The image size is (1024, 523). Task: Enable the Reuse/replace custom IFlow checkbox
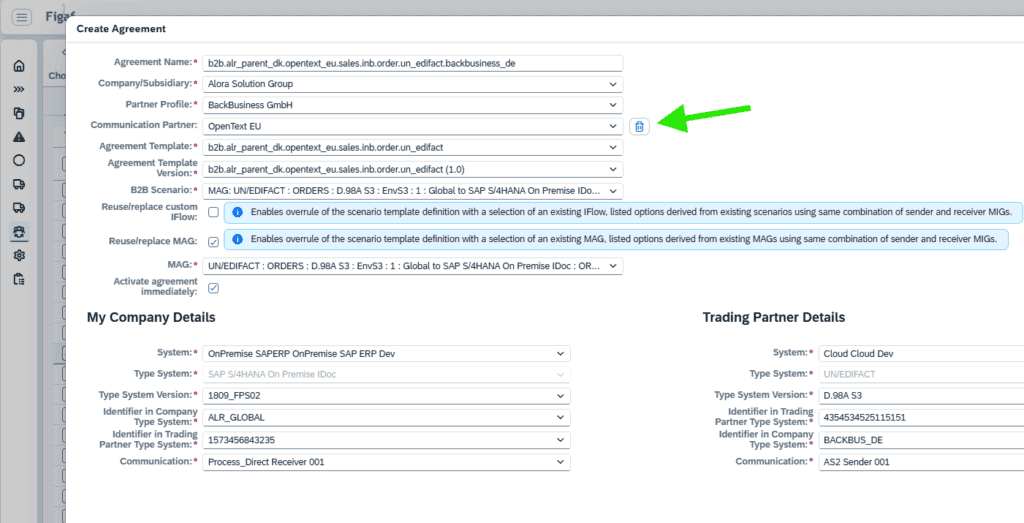(x=214, y=212)
